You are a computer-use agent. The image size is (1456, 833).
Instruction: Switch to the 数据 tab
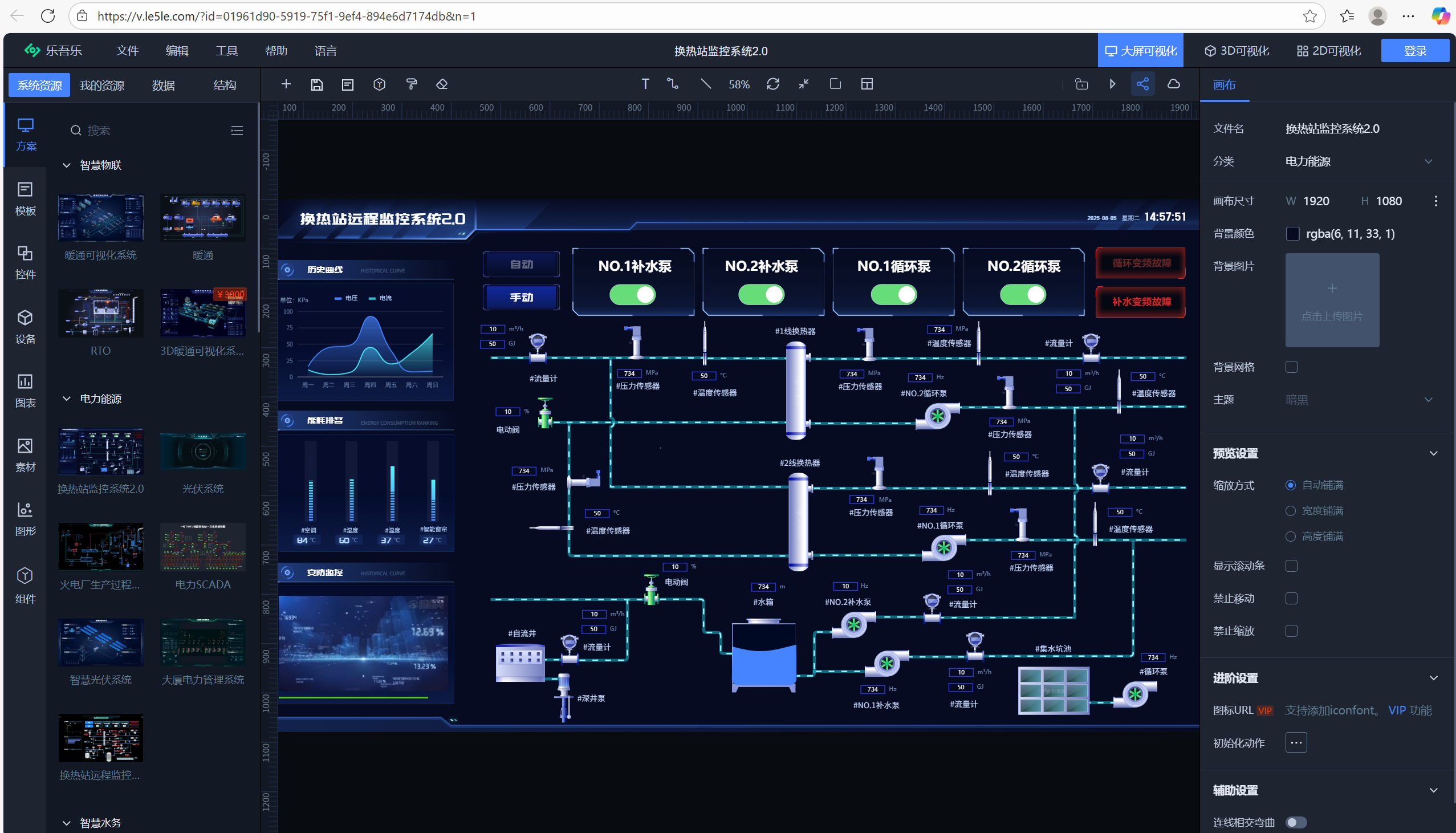(x=164, y=86)
